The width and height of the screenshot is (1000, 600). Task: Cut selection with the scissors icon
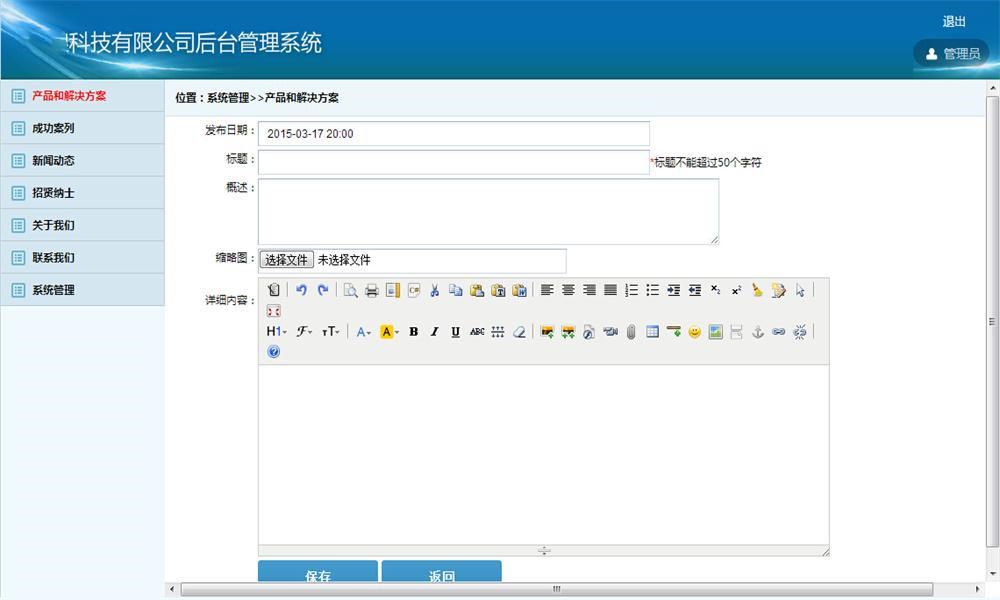coord(434,291)
